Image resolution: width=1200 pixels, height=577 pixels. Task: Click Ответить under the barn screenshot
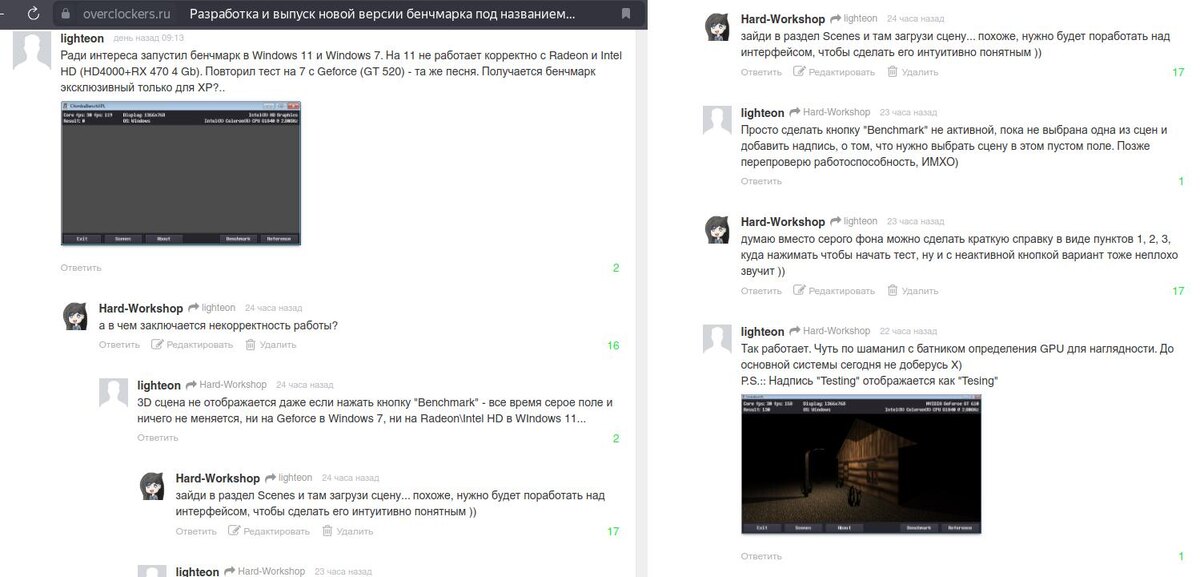tap(761, 556)
